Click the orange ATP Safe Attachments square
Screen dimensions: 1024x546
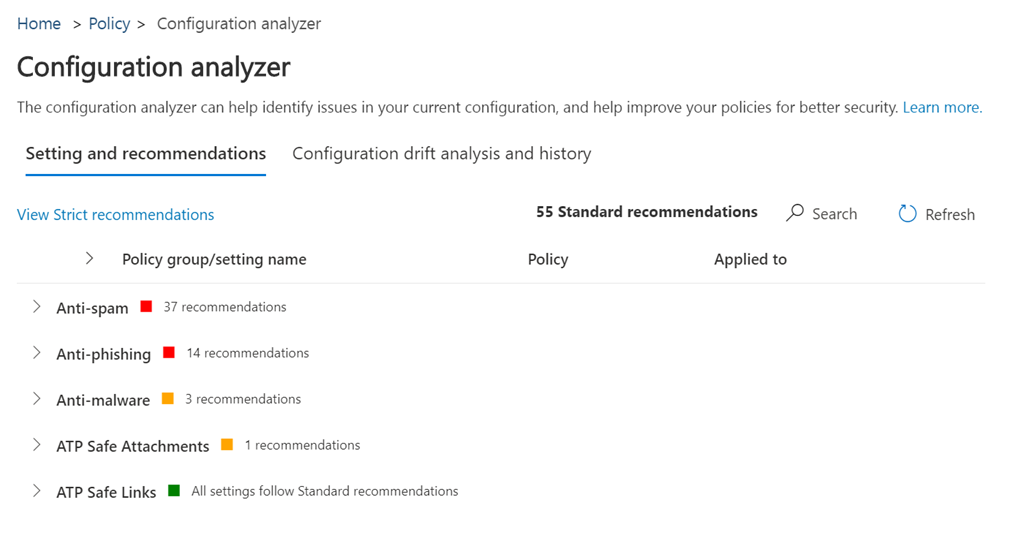(x=227, y=445)
